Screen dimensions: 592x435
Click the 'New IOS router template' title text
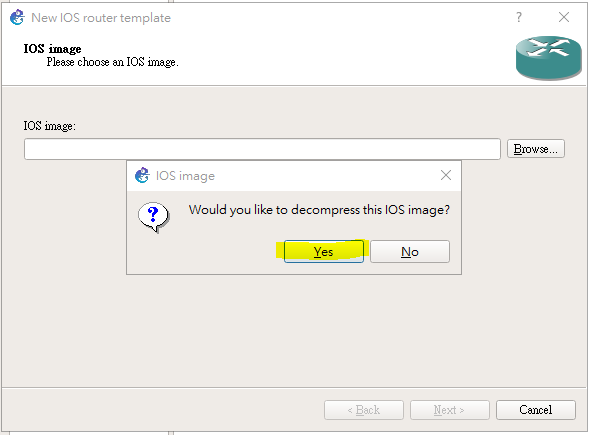(101, 18)
